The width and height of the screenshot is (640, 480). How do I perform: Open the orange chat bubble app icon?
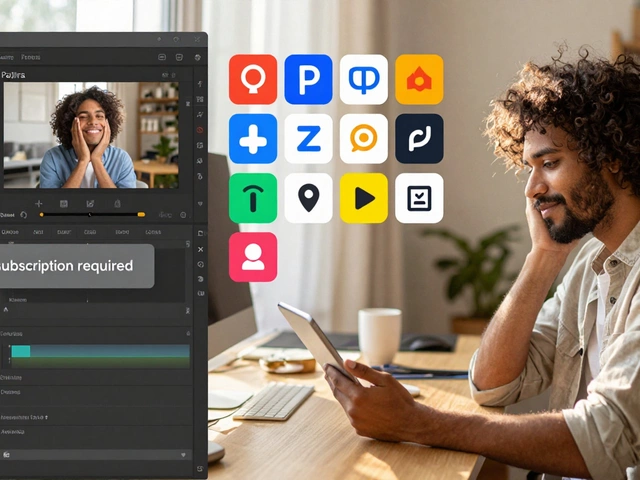click(x=364, y=139)
